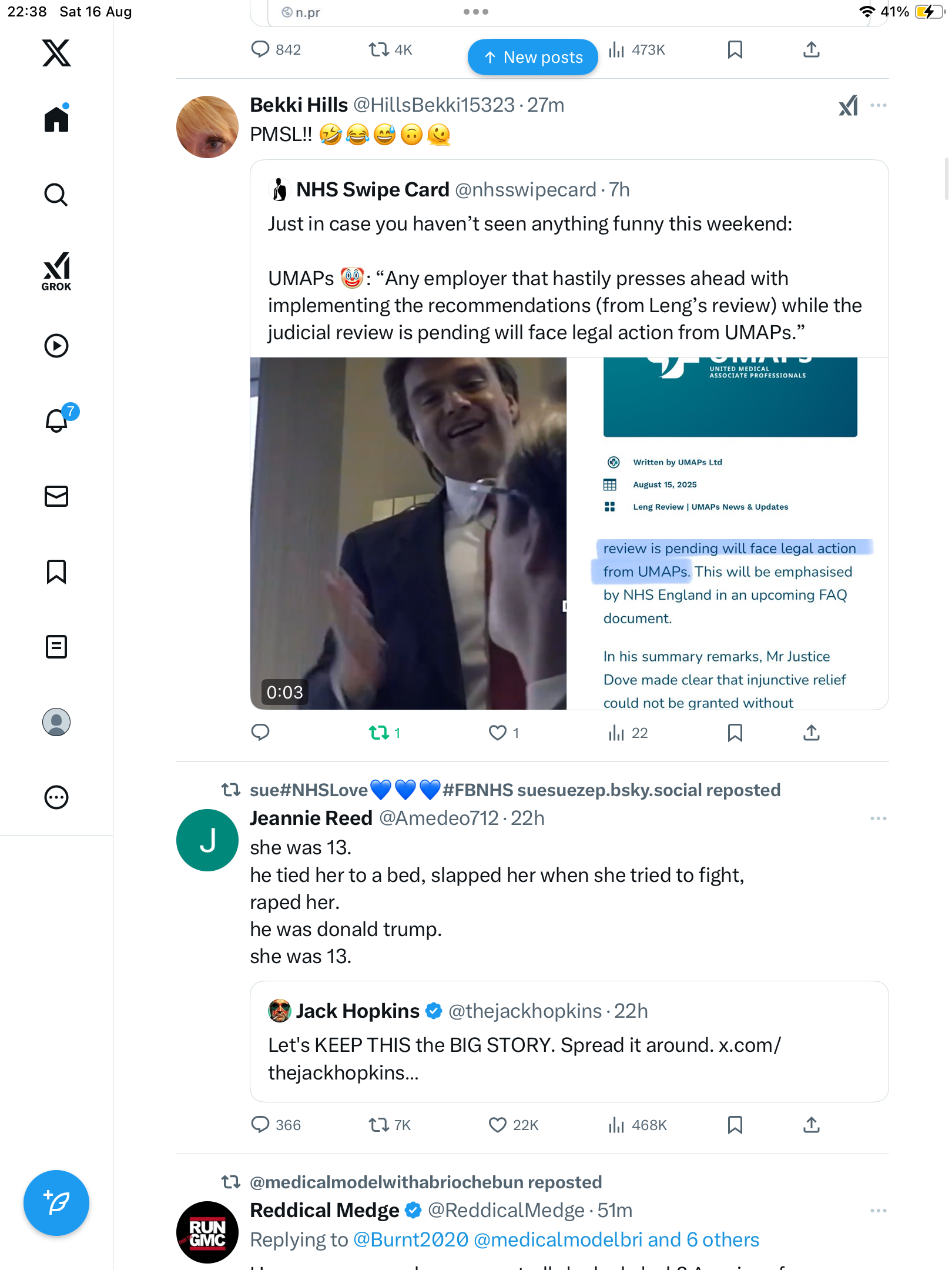Open Grok from the sidebar
This screenshot has height=1270, width=952.
pos(56,271)
